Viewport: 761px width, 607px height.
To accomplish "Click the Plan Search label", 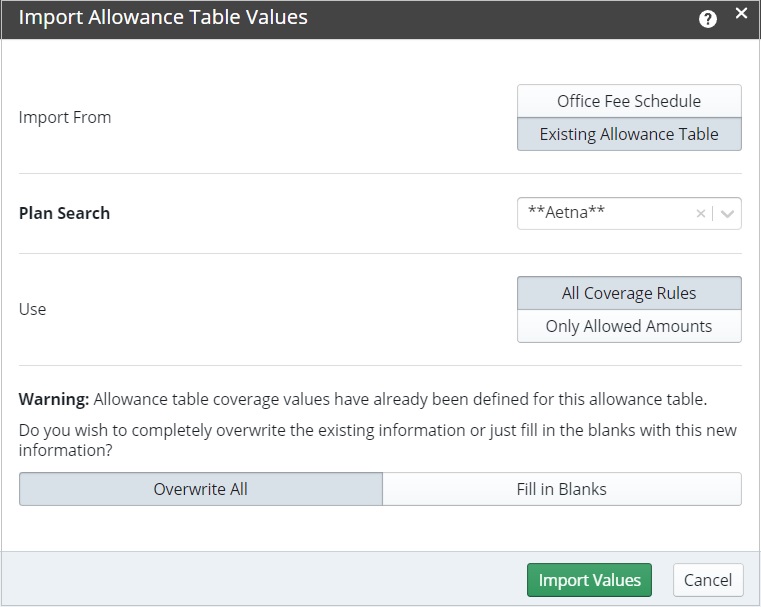I will (64, 213).
